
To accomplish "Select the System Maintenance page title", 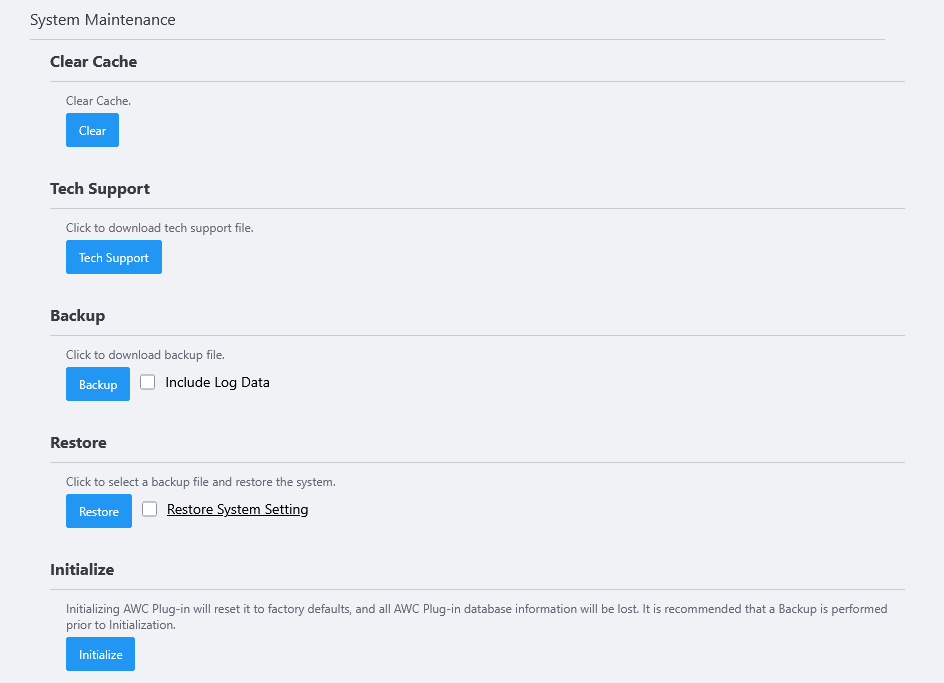I will (x=103, y=20).
